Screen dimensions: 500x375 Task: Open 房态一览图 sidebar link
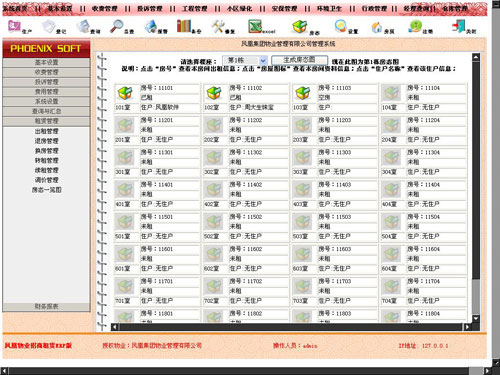click(x=46, y=190)
